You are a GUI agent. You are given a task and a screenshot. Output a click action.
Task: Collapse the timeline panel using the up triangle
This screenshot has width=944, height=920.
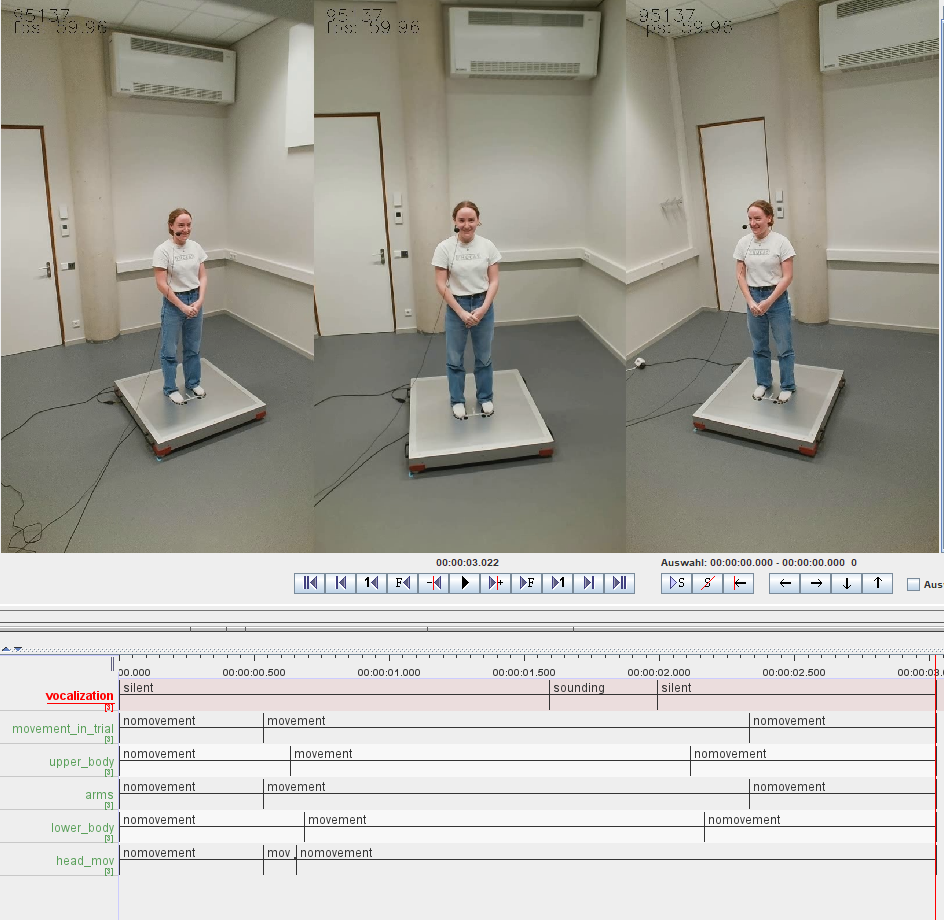(x=6, y=649)
